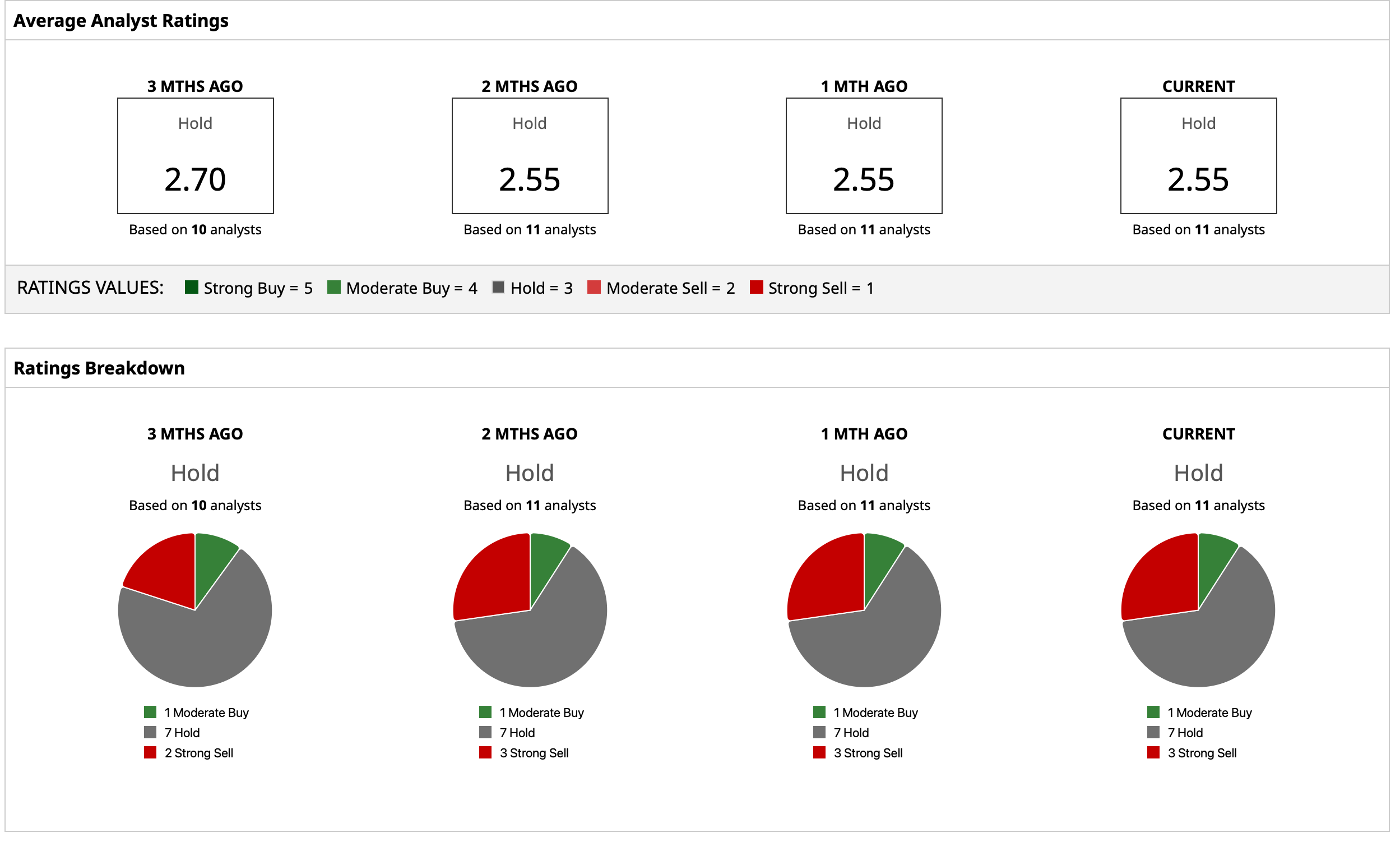1400x842 pixels.
Task: Click the Hold gray ratings legend swatch
Action: [498, 287]
